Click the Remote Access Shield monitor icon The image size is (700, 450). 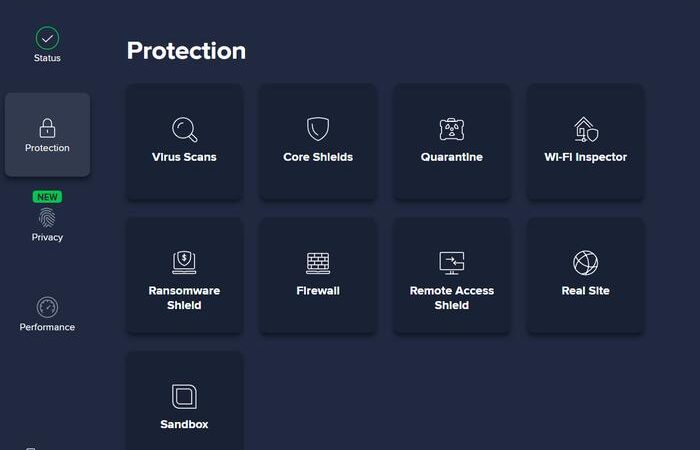pyautogui.click(x=452, y=263)
